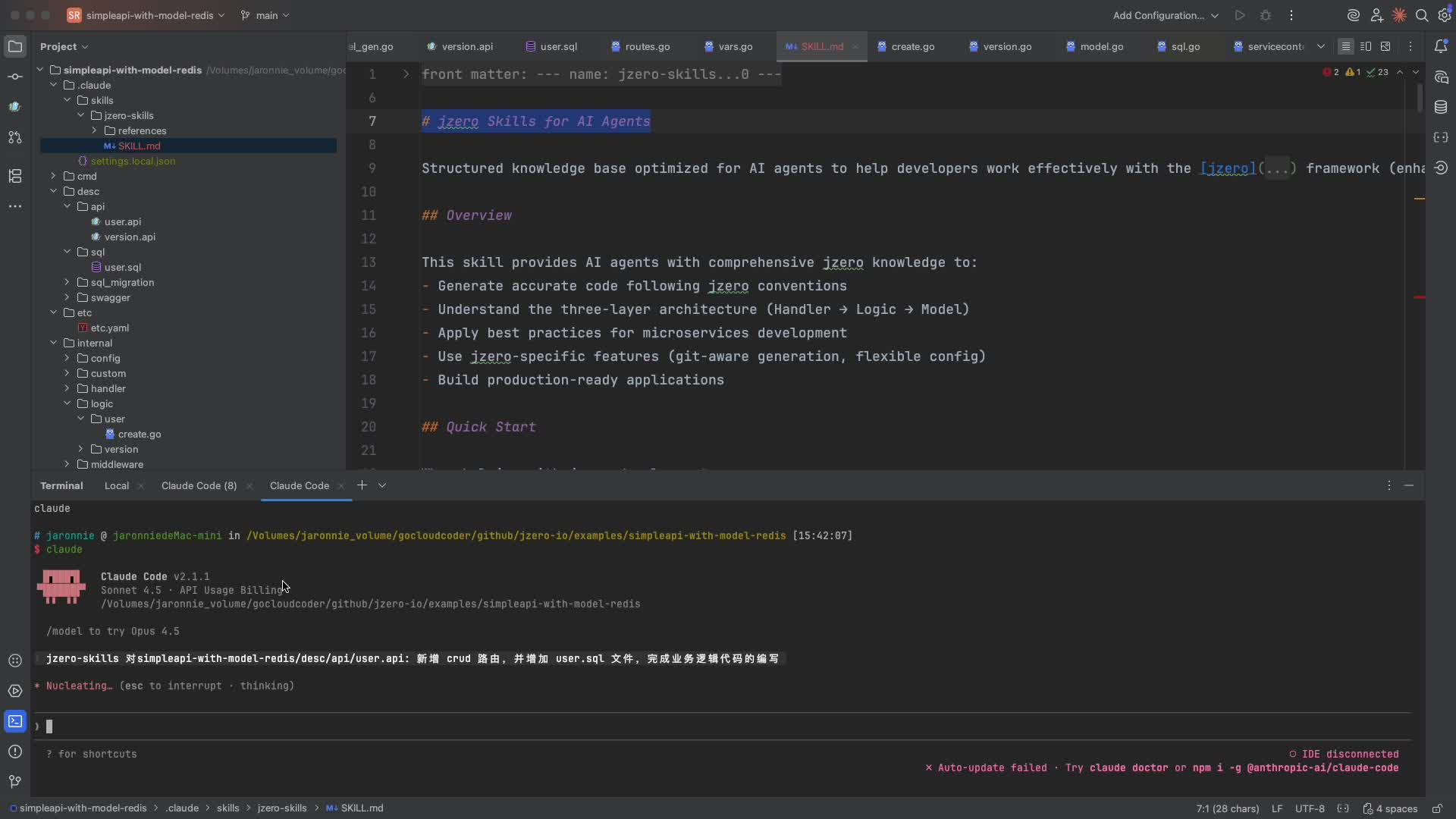Viewport: 1456px width, 819px height.
Task: Switch editor to editor-only view mode
Action: [x=1345, y=46]
